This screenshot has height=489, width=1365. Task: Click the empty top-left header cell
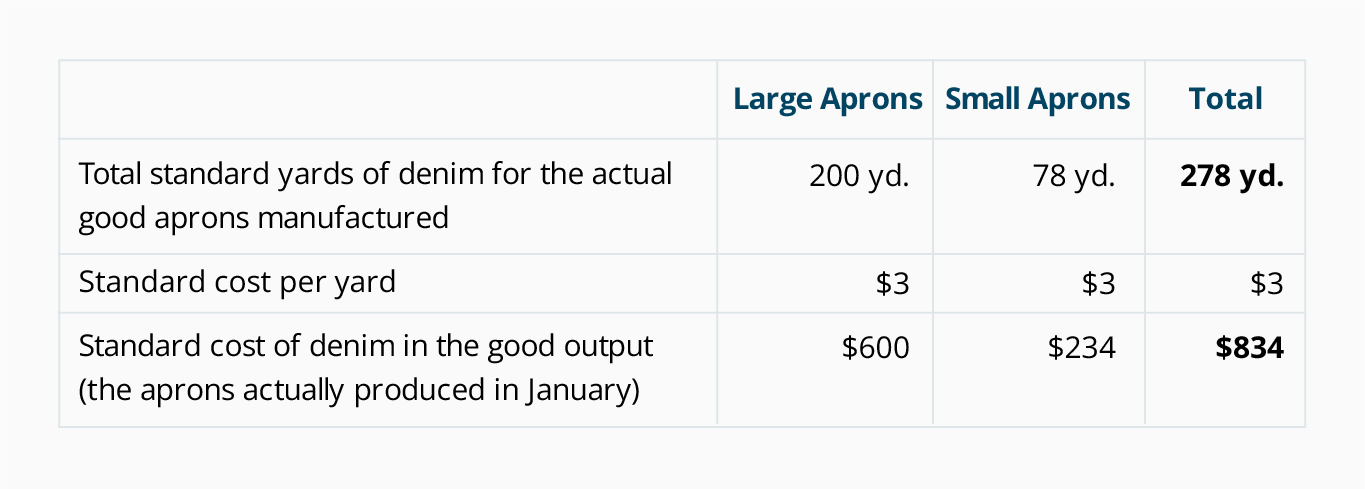coord(388,99)
